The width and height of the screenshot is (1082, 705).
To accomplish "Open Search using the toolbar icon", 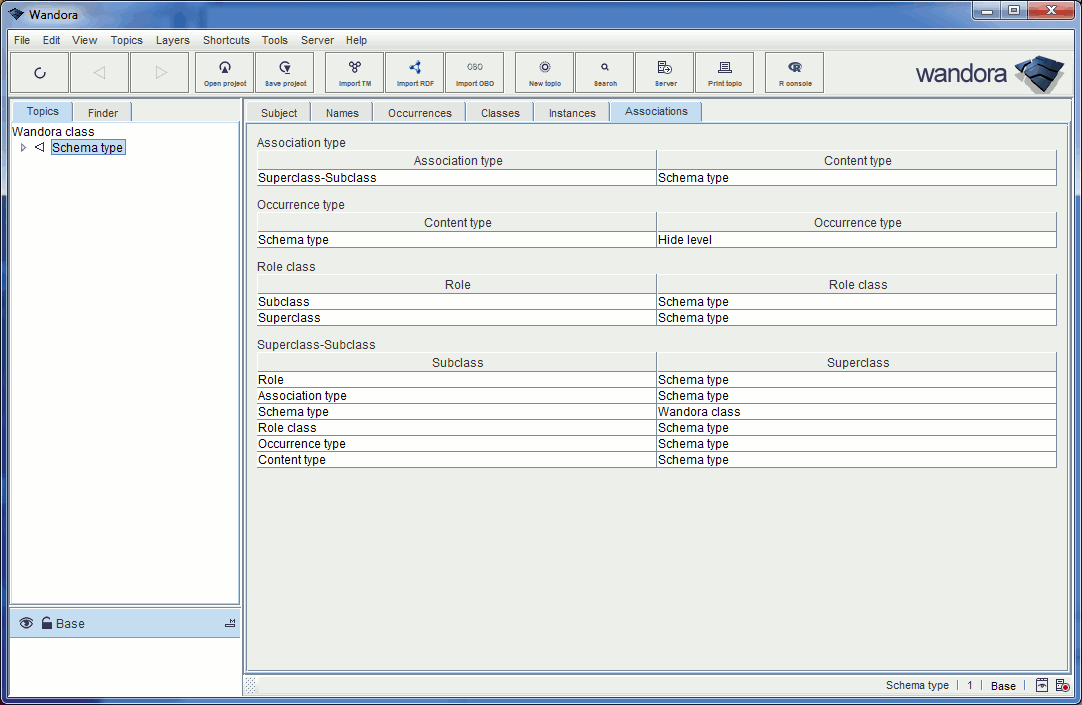I will [604, 72].
